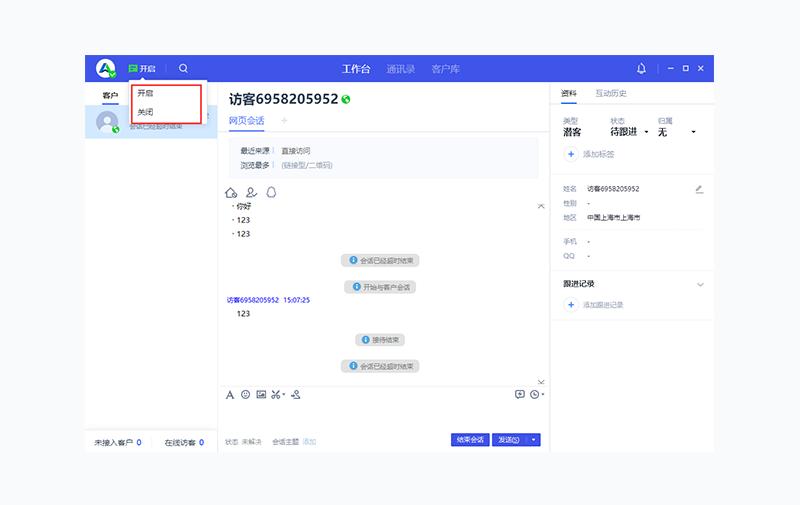This screenshot has width=800, height=505.
Task: Collapse the input area chevron above toolbar
Action: (541, 382)
